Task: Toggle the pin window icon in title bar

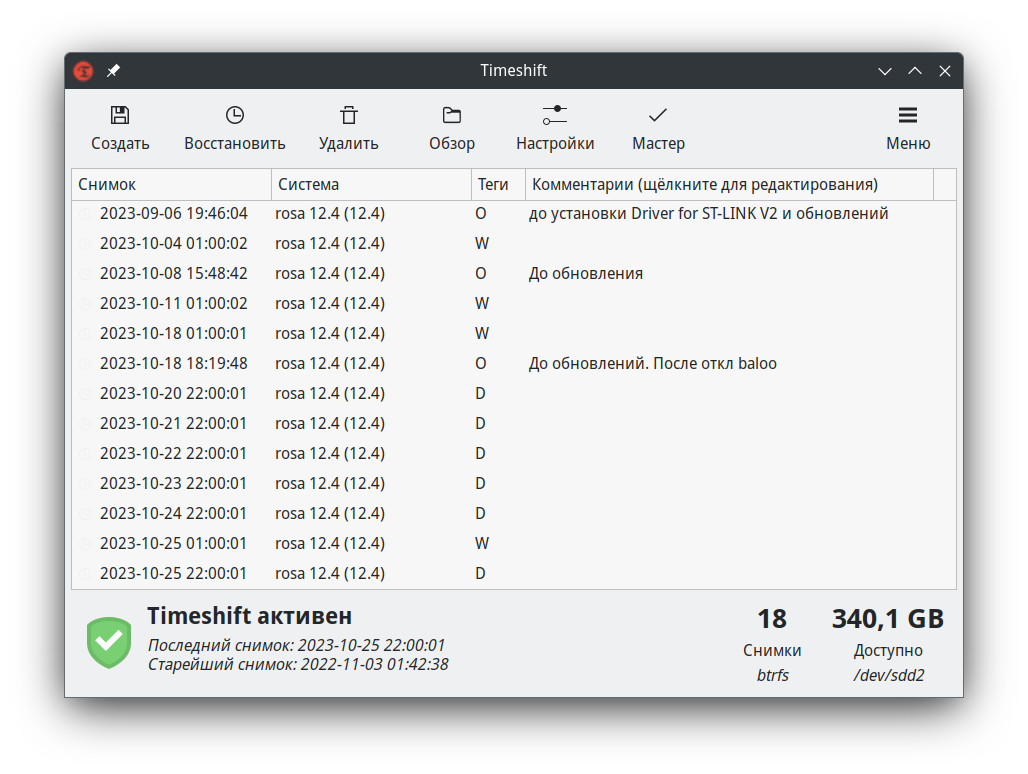Action: pos(113,70)
